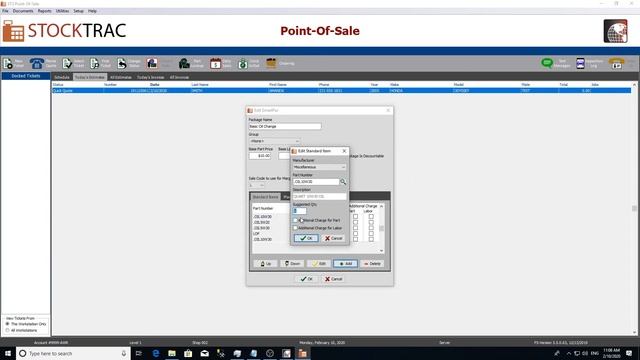Open the Ordering box icon

(x=271, y=63)
